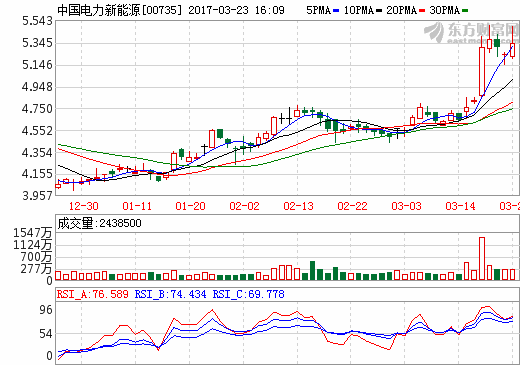Click the 5.146 price axis label
The height and width of the screenshot is (365, 520).
point(37,65)
